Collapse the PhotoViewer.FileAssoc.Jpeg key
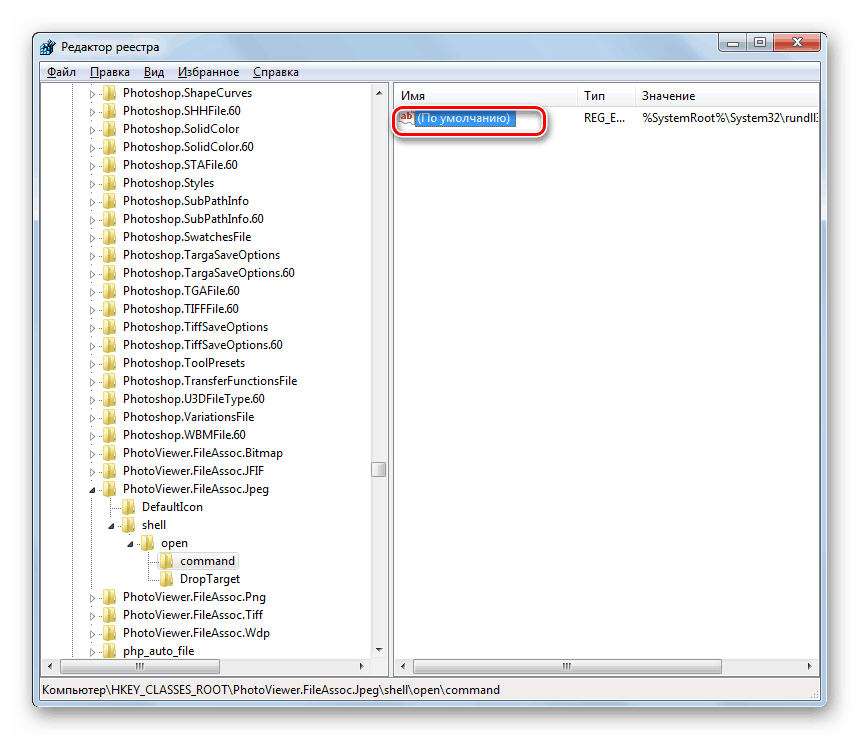Screen dimensions: 860x740 (x=94, y=488)
